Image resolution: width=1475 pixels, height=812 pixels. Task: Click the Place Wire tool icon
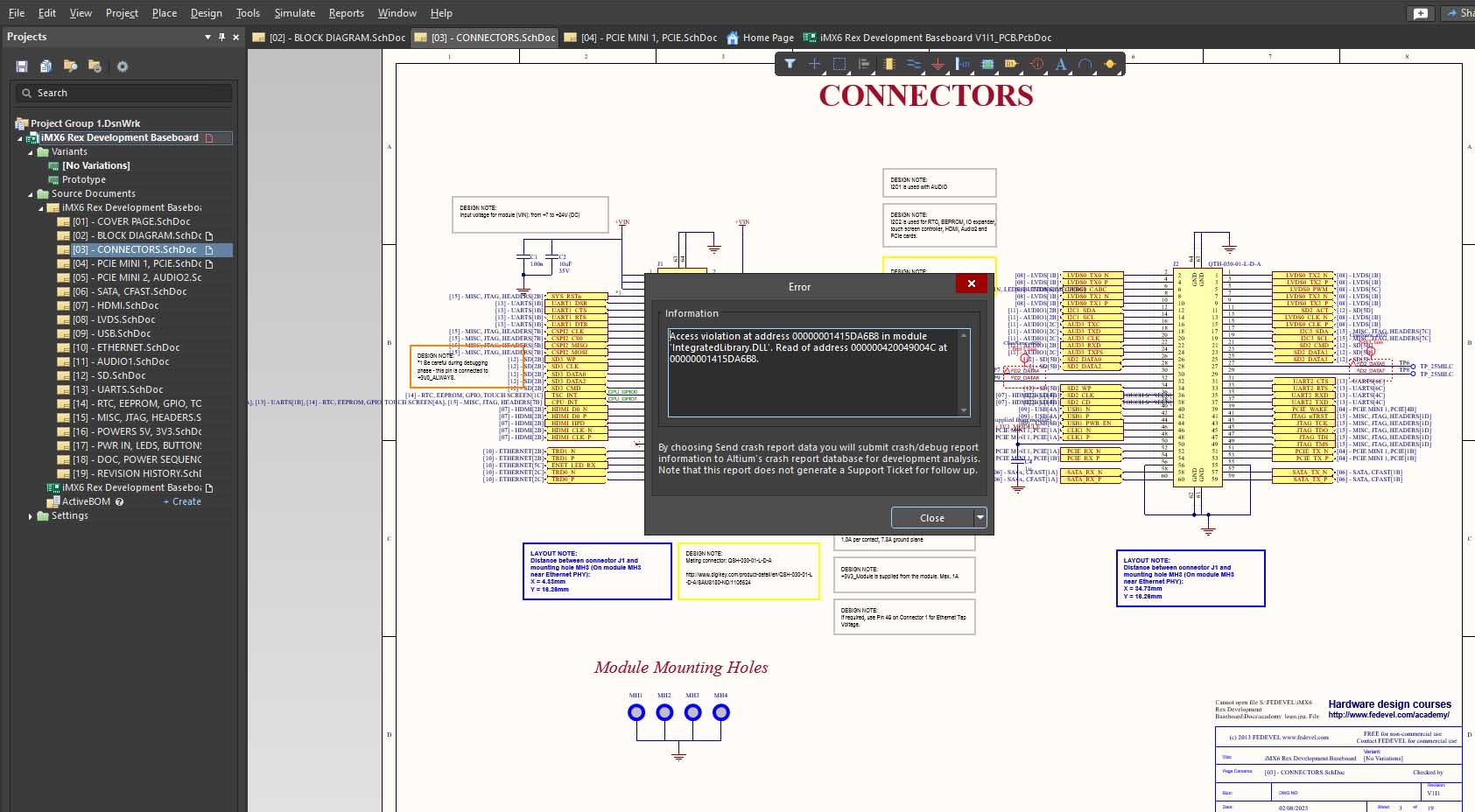[913, 64]
